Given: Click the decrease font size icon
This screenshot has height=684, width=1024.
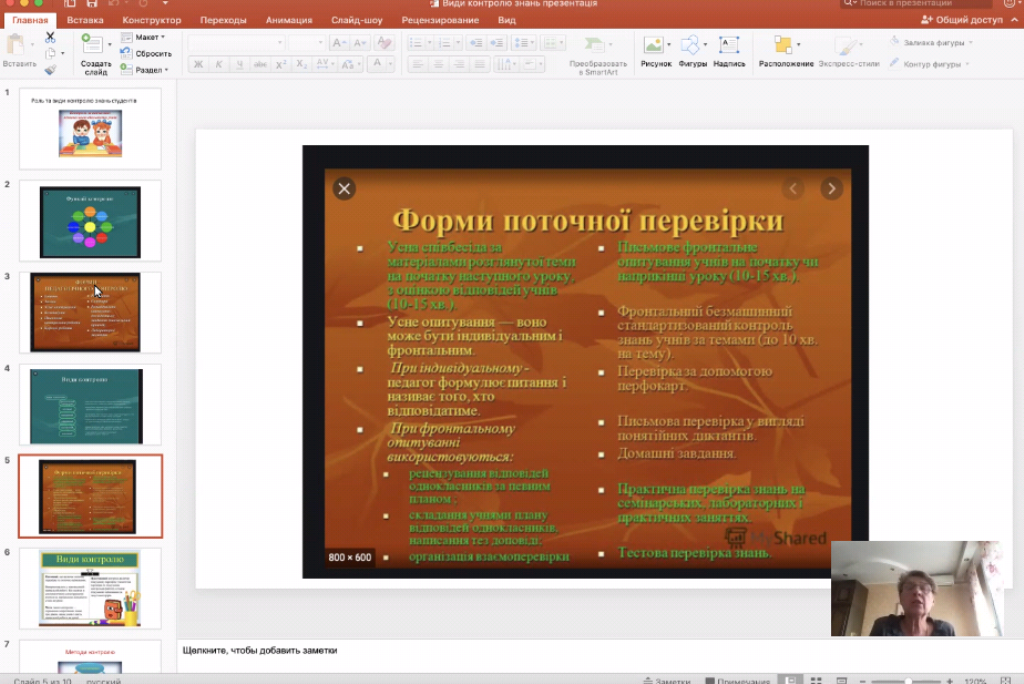Looking at the screenshot, I should pyautogui.click(x=359, y=43).
